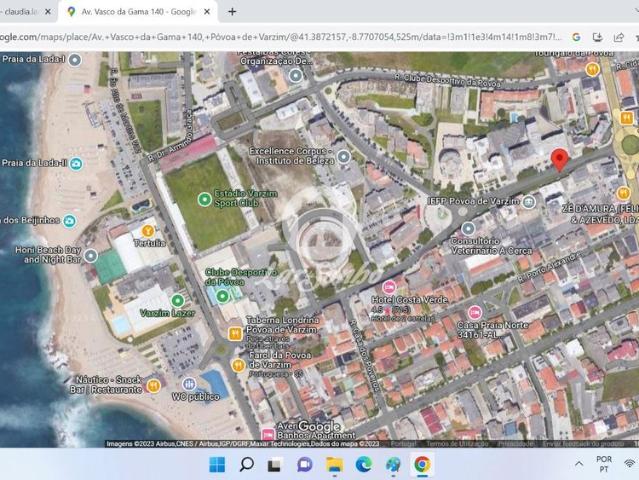Click the Google icon in the address bar
Viewport: 639px width, 480px height.
pos(576,37)
